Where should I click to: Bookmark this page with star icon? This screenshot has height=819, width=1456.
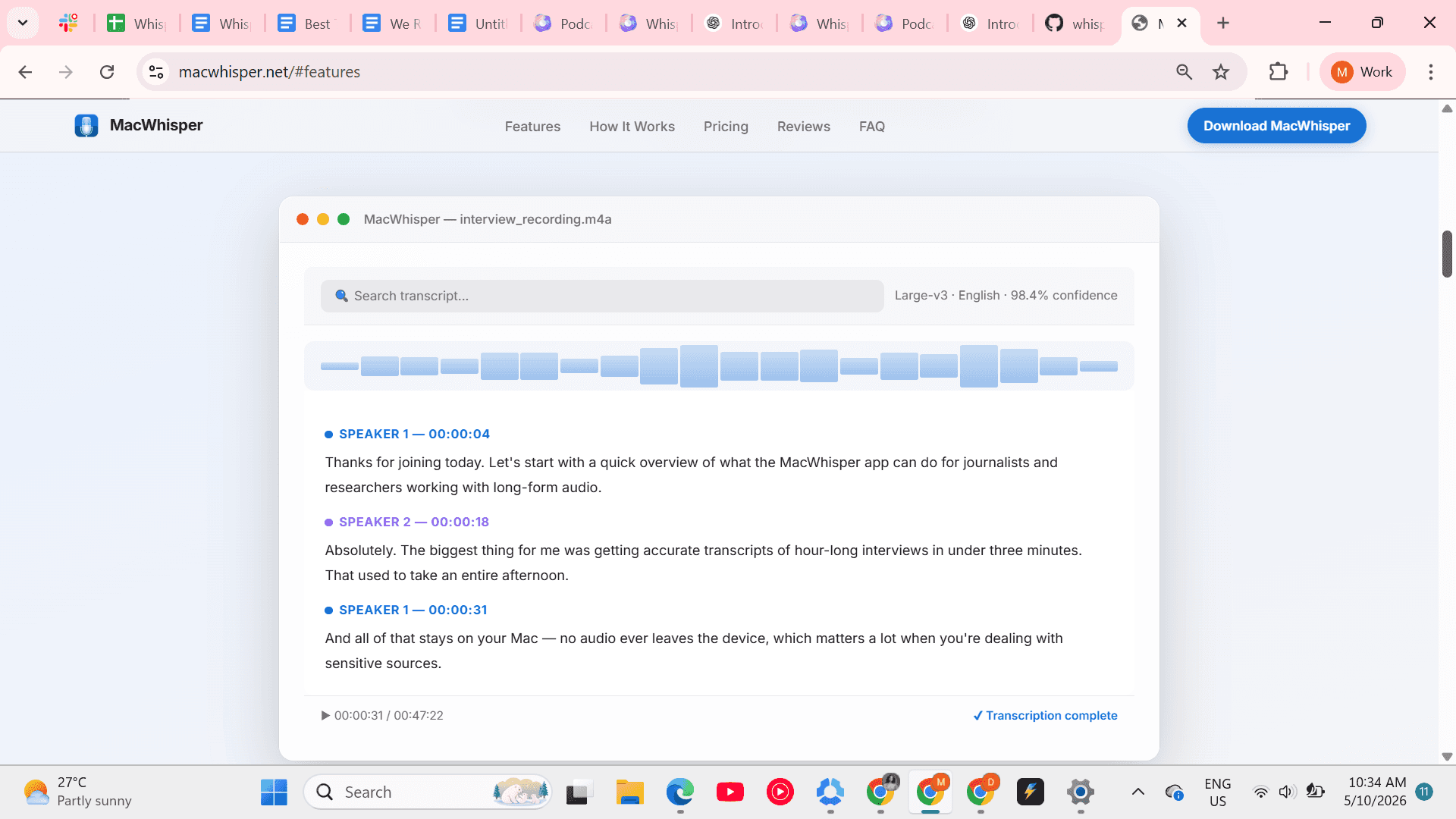pyautogui.click(x=1221, y=72)
